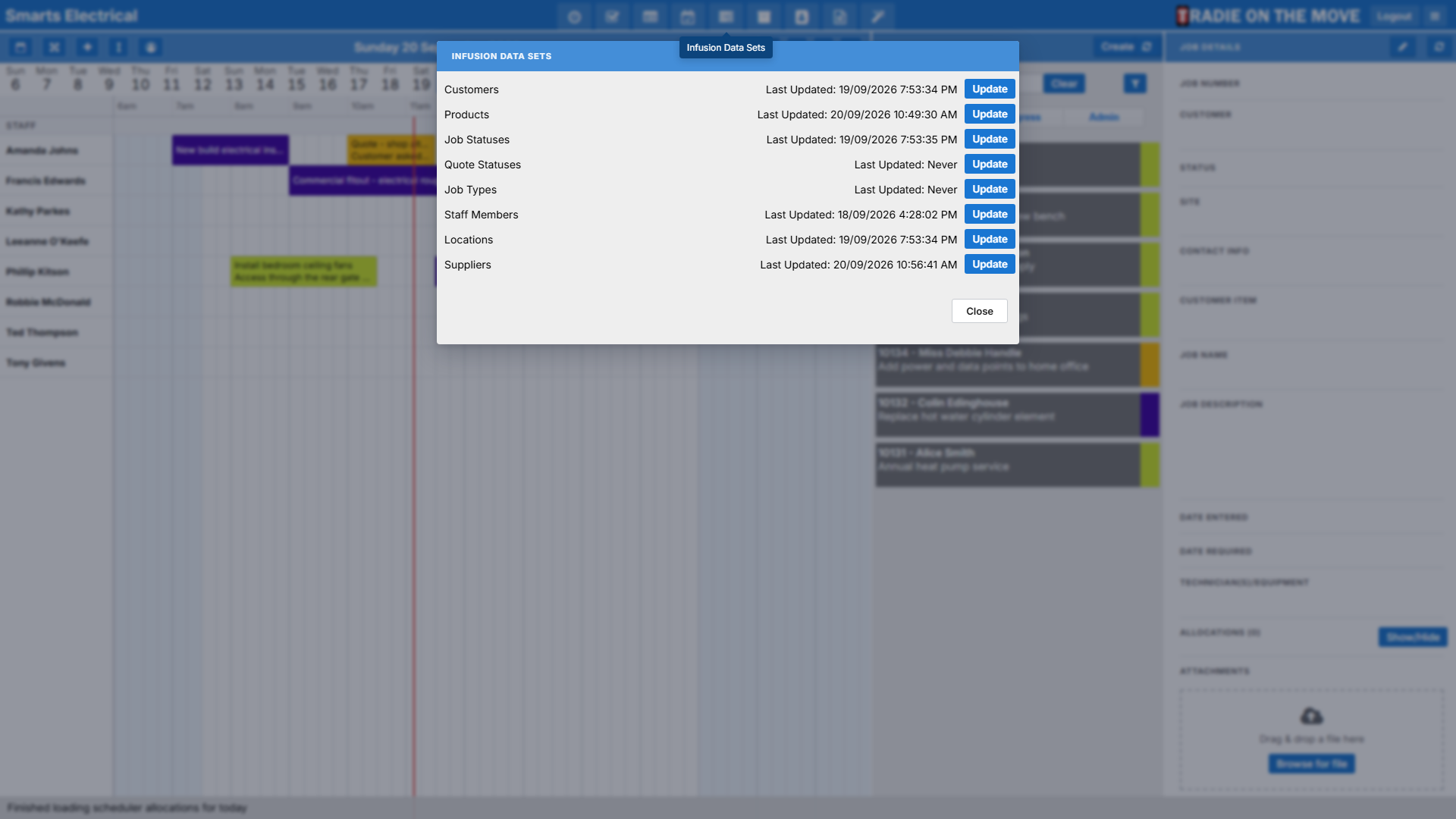
Task: Click the 'Customers' row label
Action: point(472,89)
